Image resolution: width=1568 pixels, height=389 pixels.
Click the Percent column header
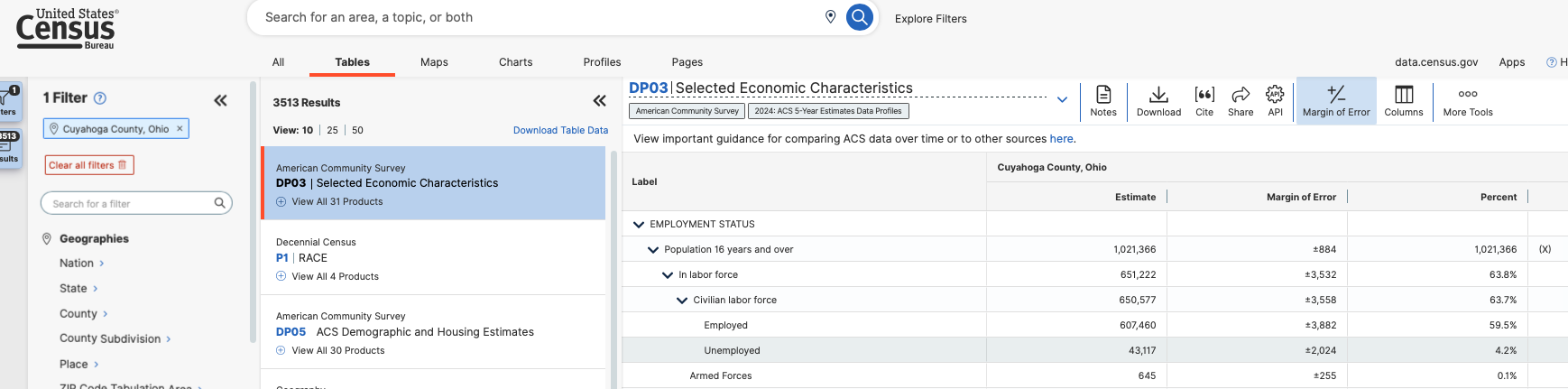[1498, 197]
